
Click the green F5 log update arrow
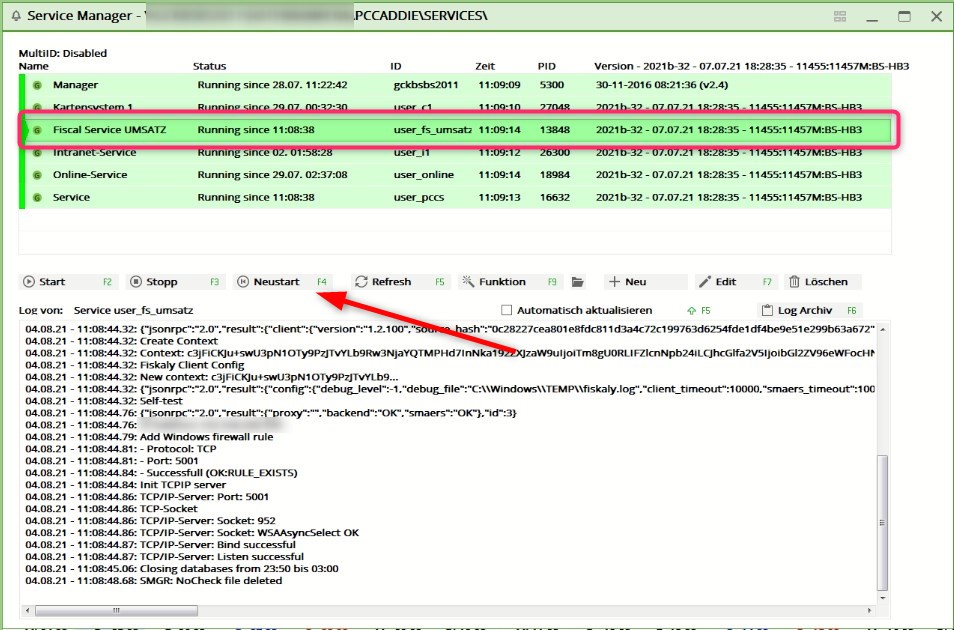pos(699,310)
